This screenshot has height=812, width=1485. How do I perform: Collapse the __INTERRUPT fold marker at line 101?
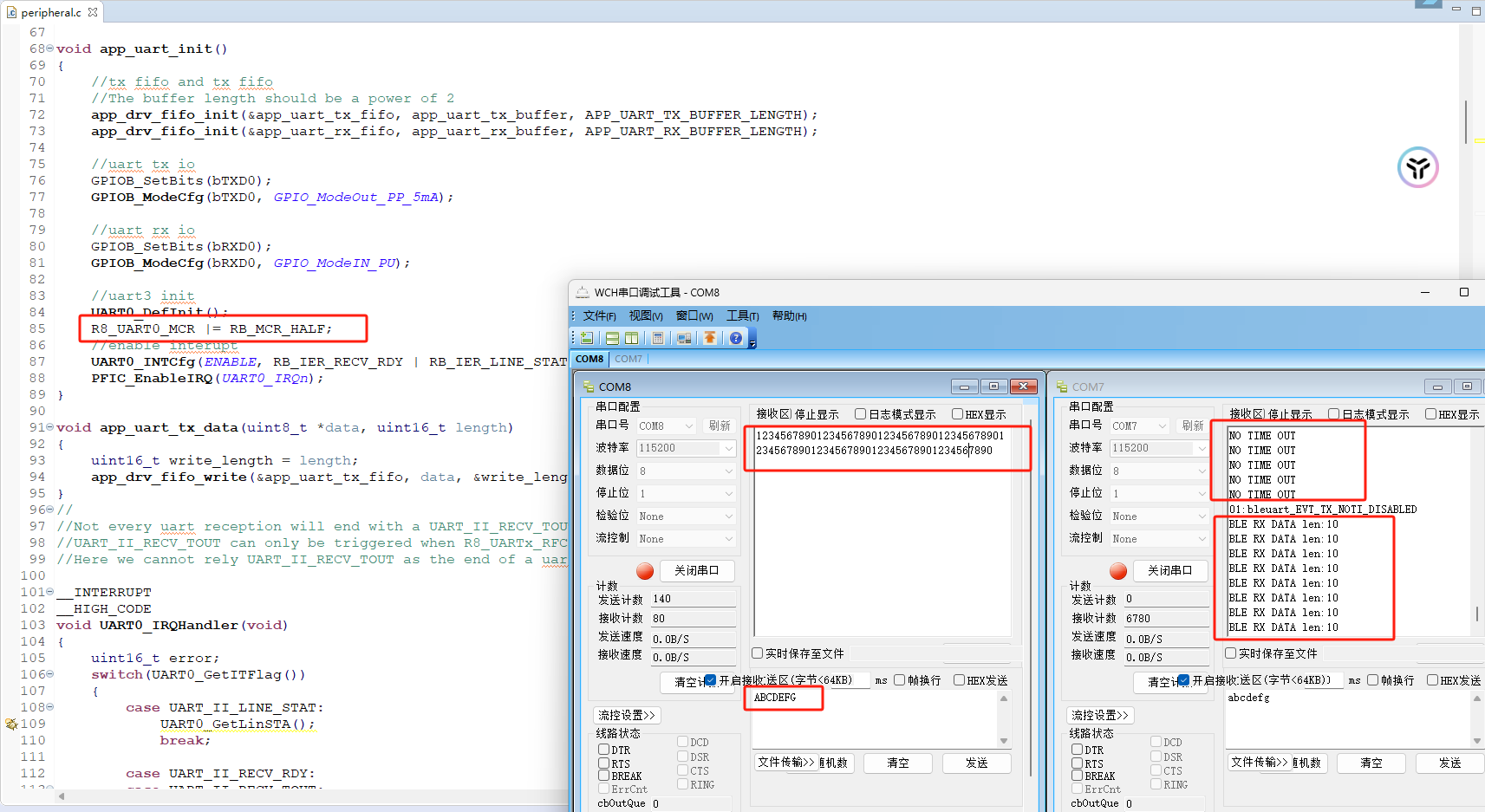tap(49, 592)
